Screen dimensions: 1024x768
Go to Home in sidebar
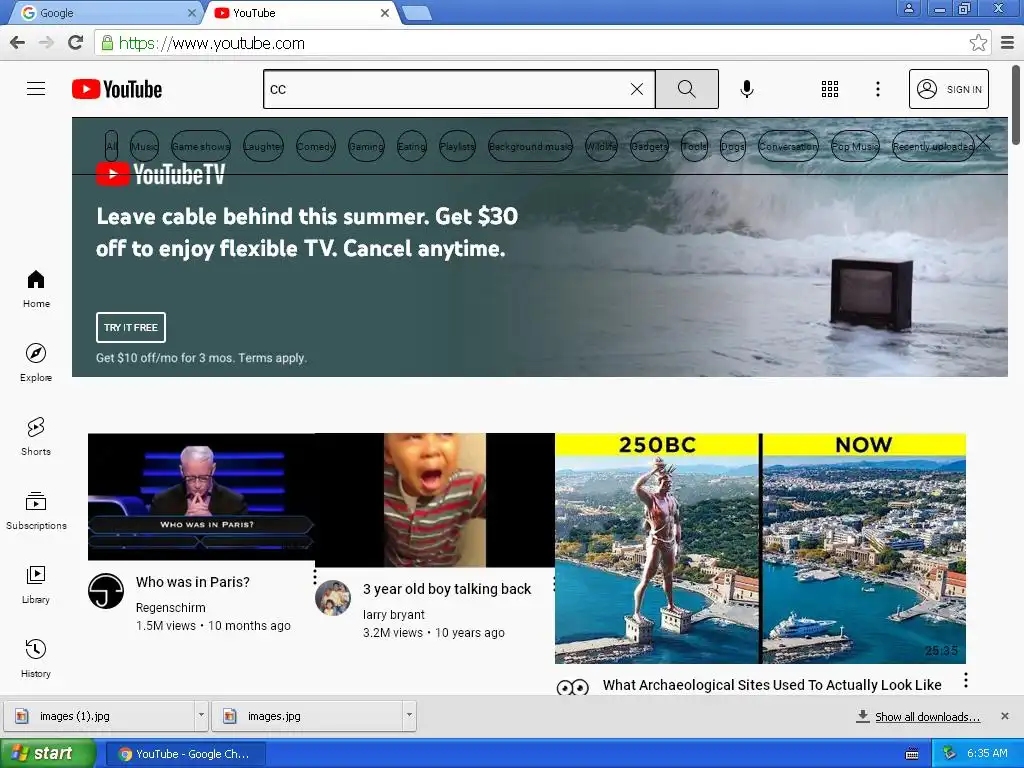point(36,289)
